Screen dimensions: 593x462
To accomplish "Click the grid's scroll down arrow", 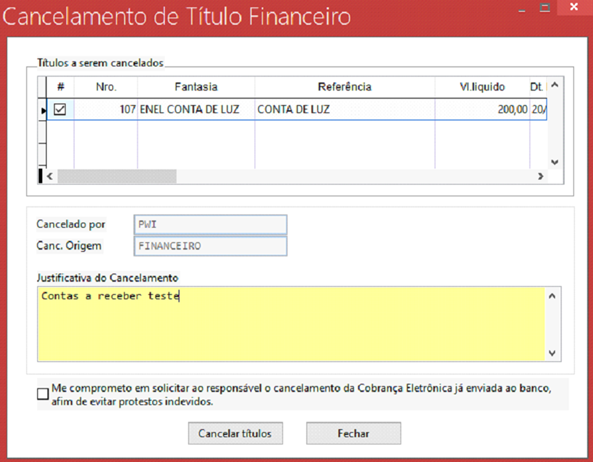I will pos(555,162).
